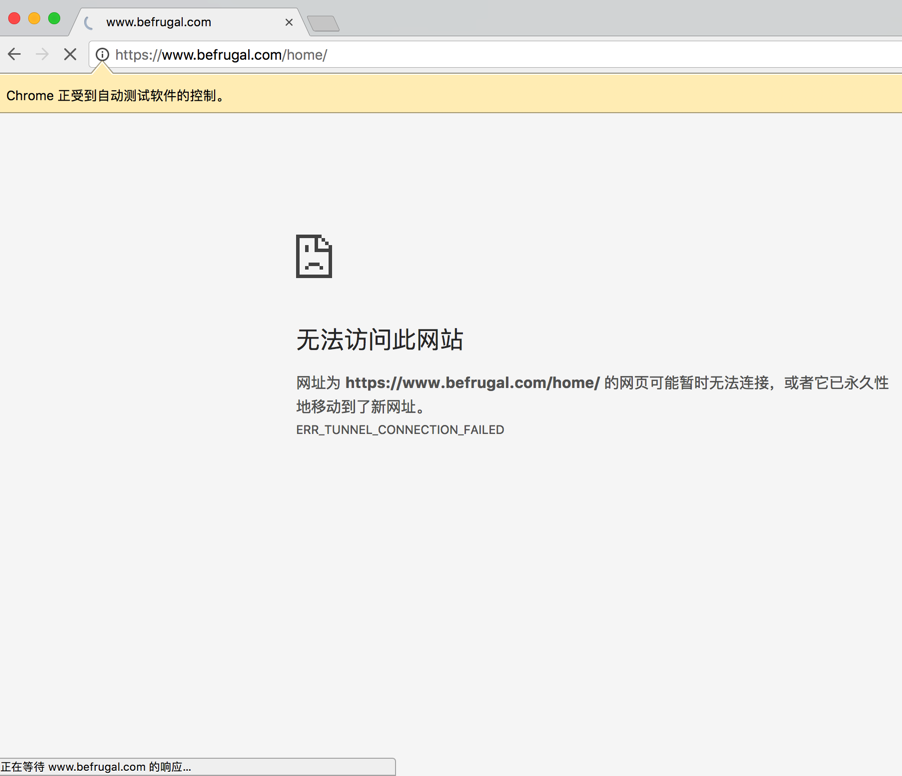
Task: Click the ERR_TUNNEL_CONNECTION_FAILED error code
Action: click(400, 430)
